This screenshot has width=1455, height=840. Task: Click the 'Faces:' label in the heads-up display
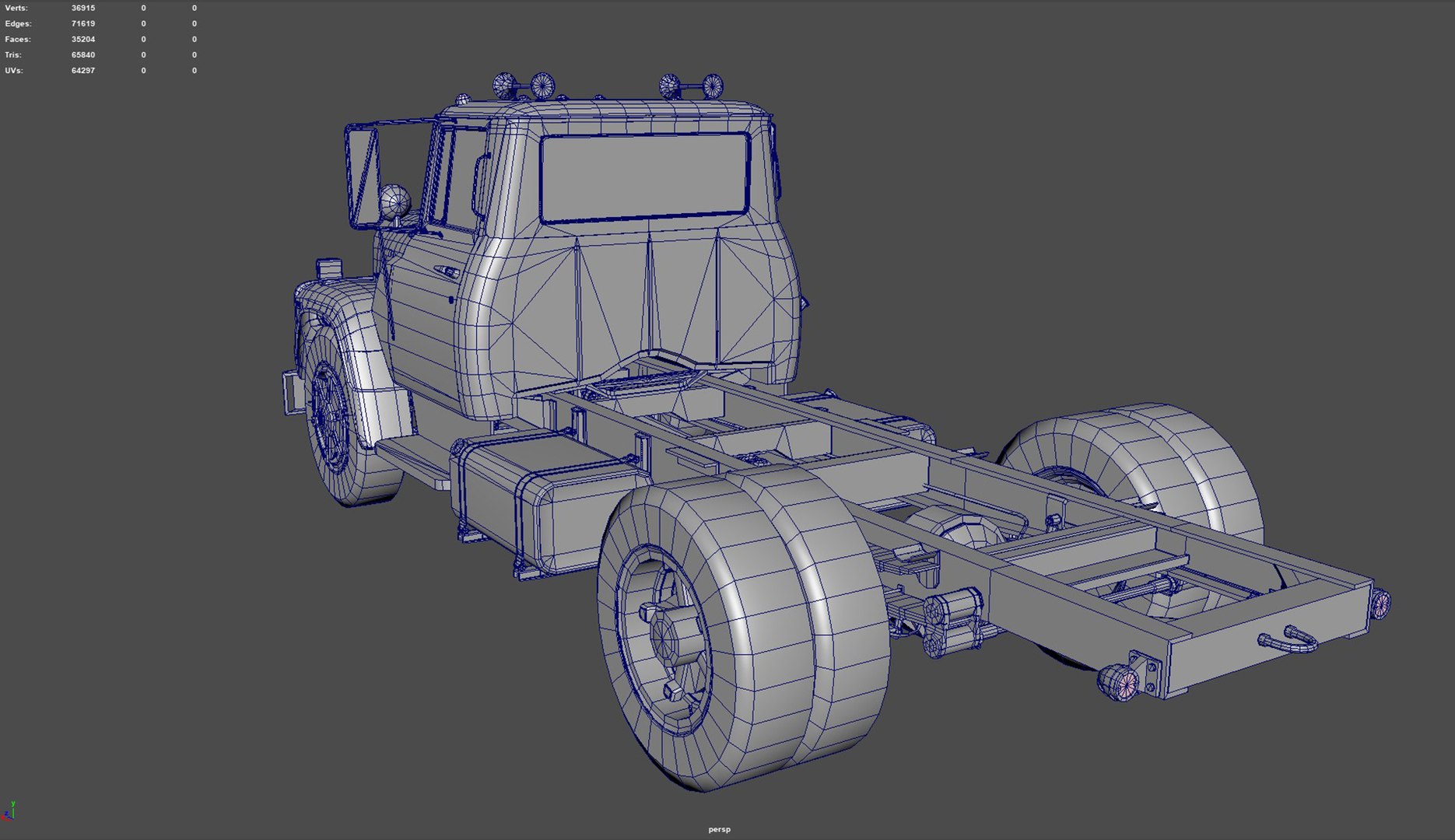[18, 39]
